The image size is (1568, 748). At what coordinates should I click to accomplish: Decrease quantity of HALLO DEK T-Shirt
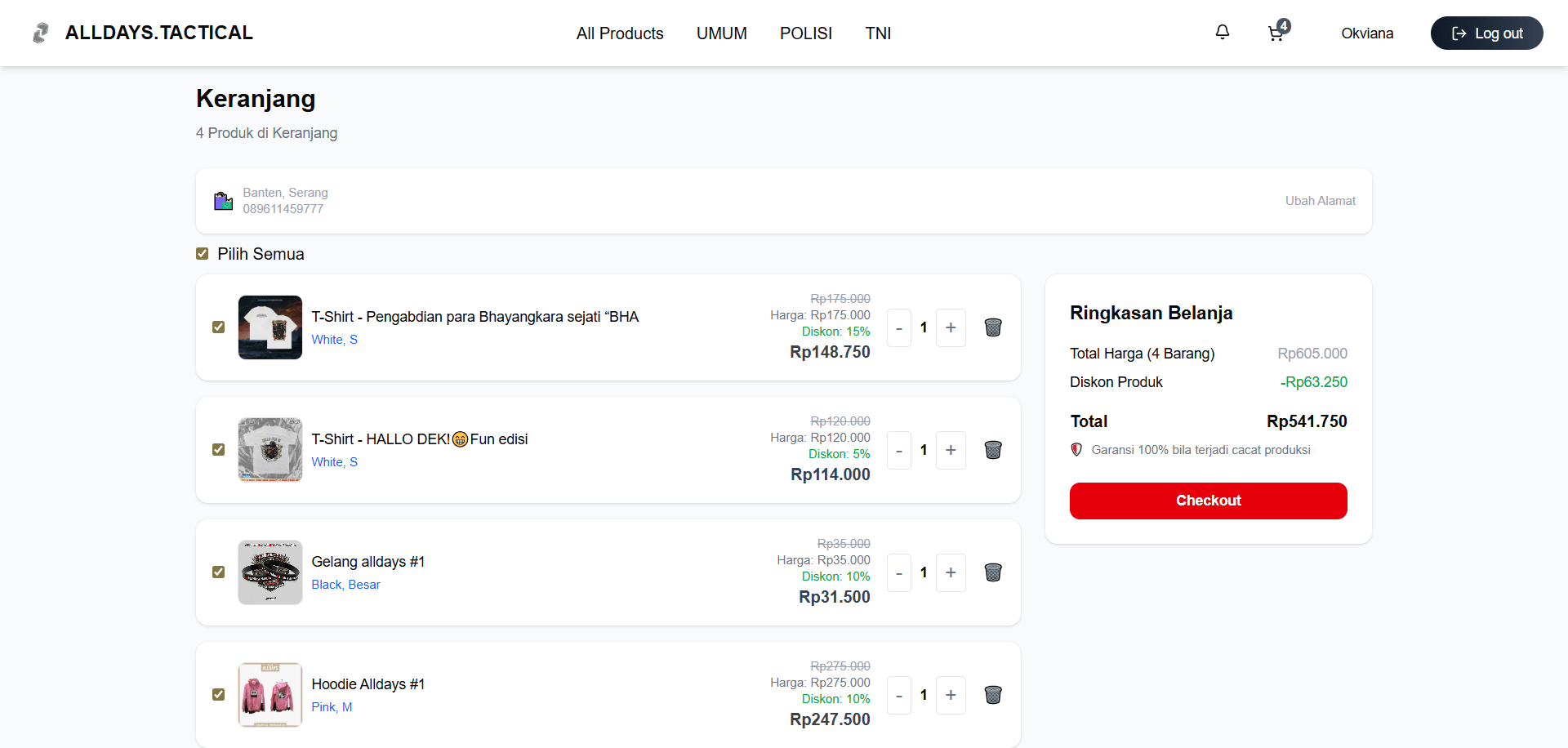click(x=899, y=450)
